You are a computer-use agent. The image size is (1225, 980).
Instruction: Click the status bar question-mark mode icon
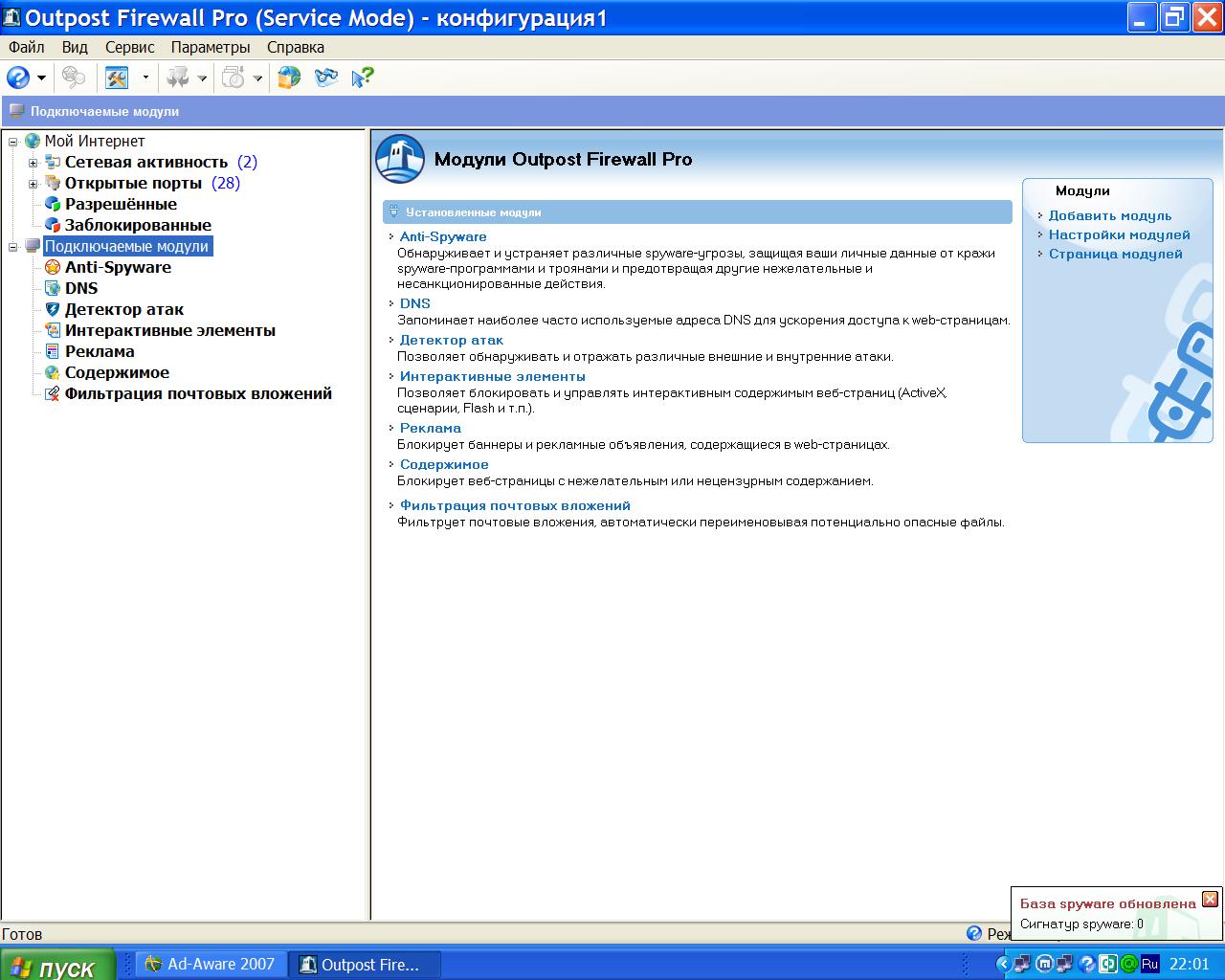(974, 933)
